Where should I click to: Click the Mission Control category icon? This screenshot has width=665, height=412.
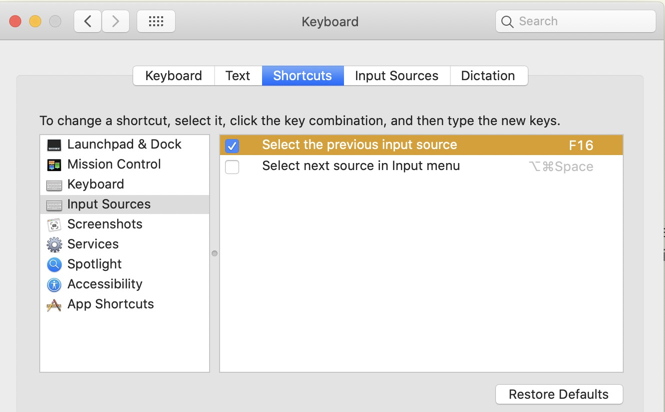[54, 165]
